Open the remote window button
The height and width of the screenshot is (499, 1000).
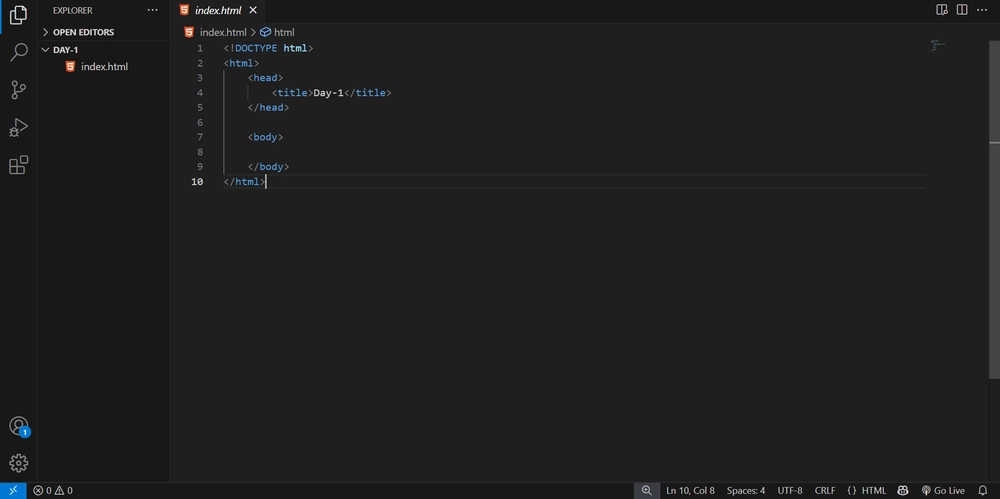[x=13, y=491]
